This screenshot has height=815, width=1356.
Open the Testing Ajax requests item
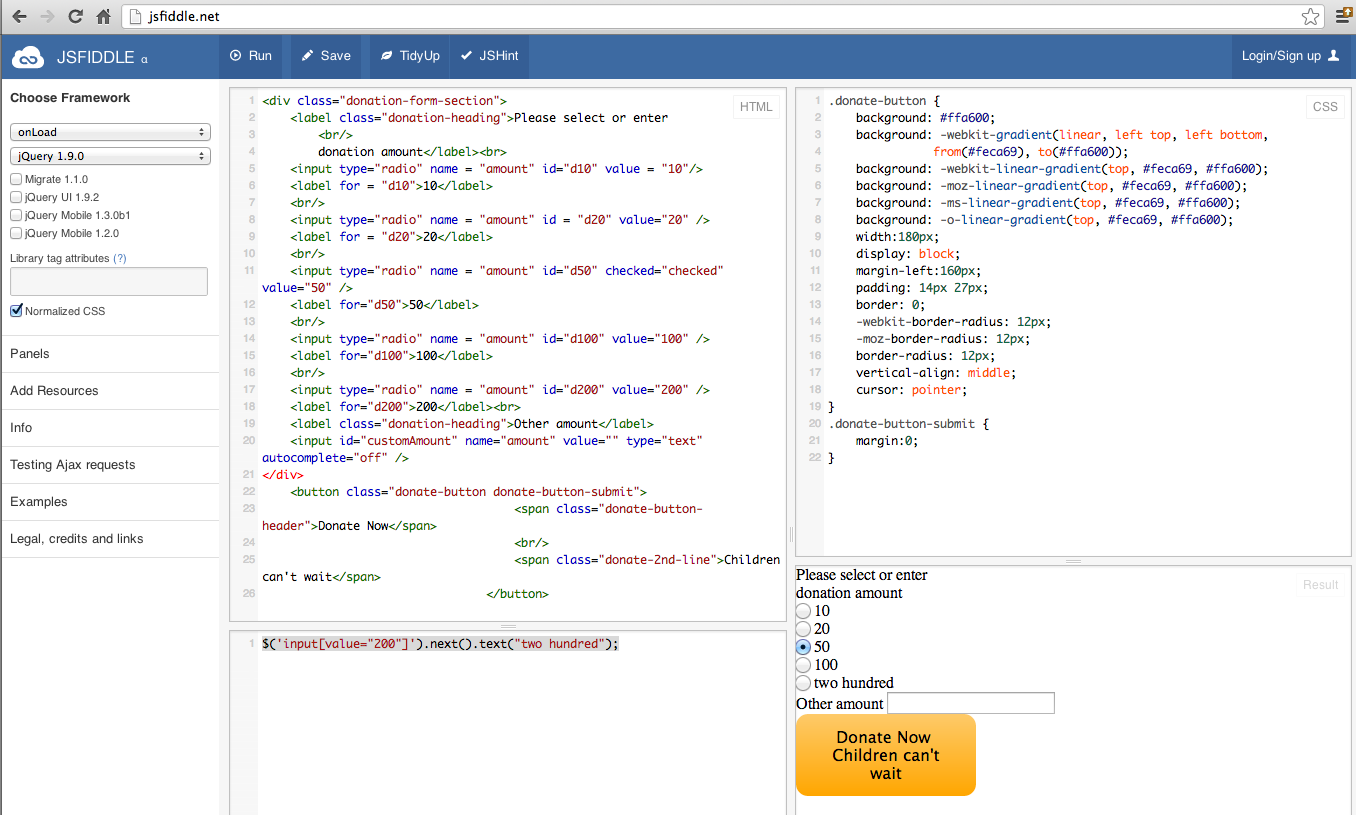tap(72, 465)
